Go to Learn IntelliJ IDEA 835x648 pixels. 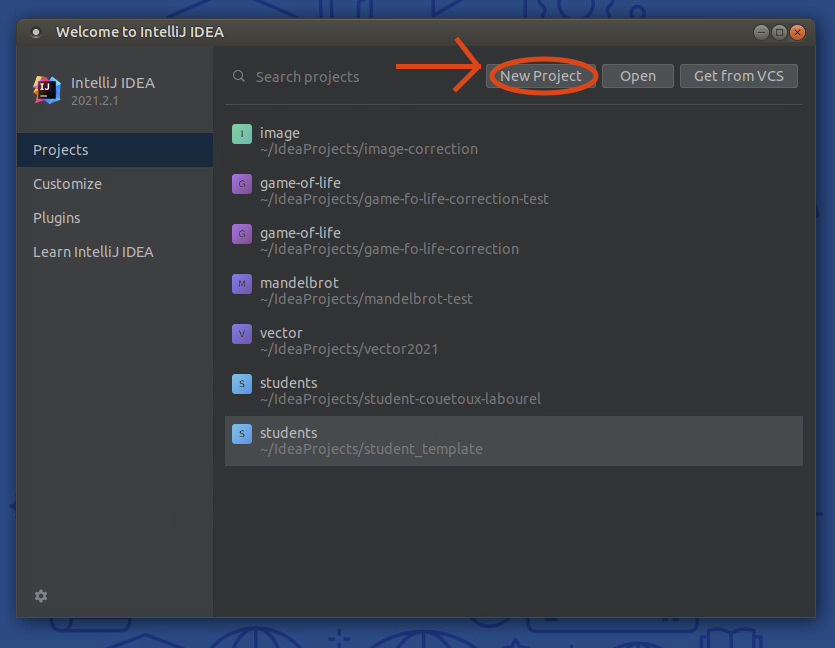click(115, 252)
